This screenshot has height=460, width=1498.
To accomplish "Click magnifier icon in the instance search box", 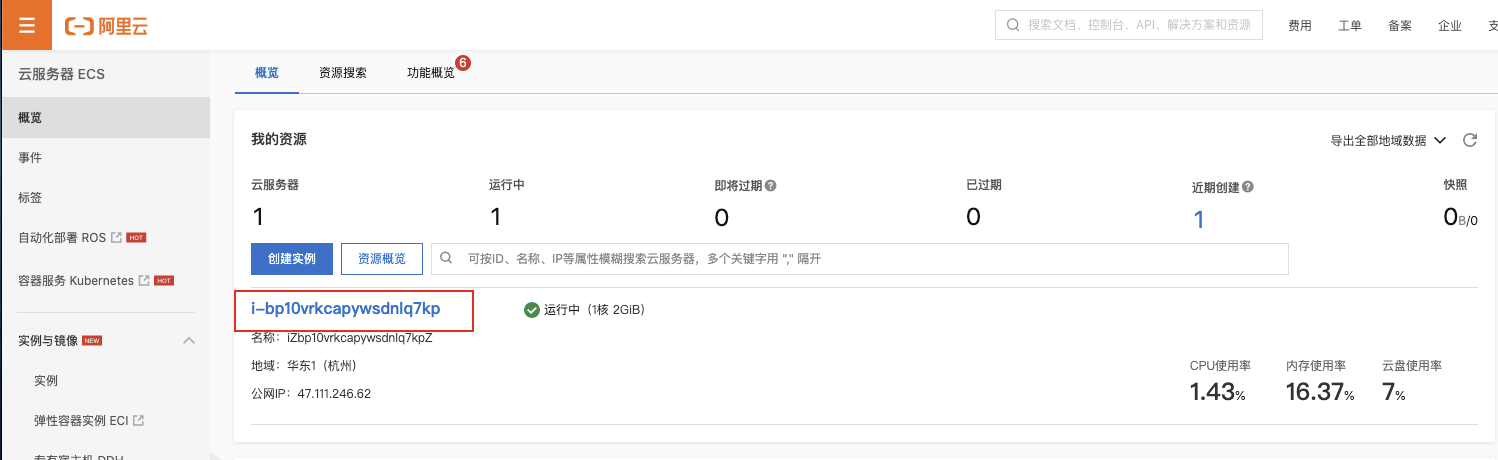I will 447,258.
